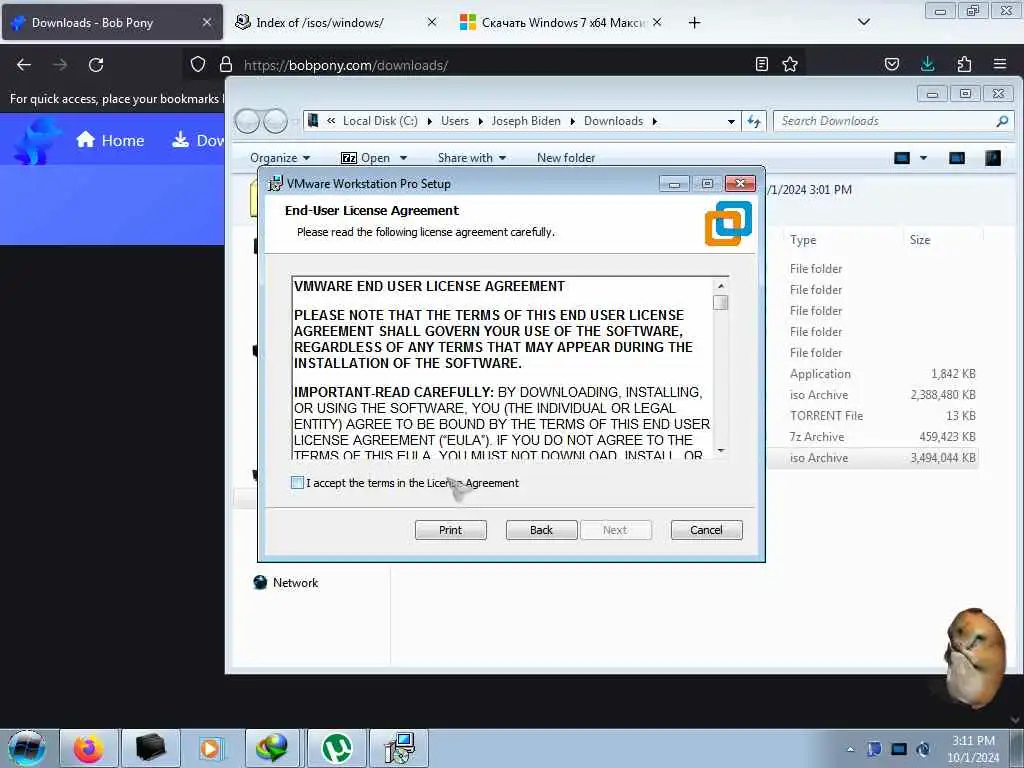The image size is (1024, 768).
Task: Open the Share with dropdown
Action: coord(472,158)
